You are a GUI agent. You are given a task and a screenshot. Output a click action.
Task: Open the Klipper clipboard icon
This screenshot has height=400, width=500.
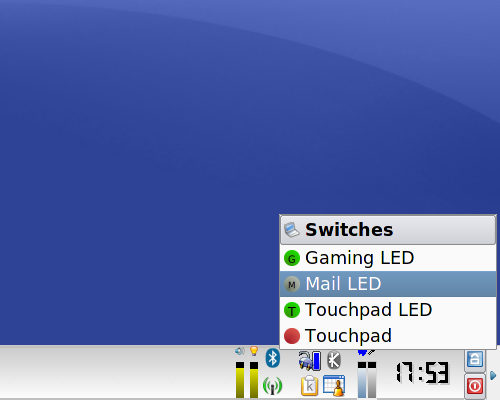pyautogui.click(x=310, y=386)
